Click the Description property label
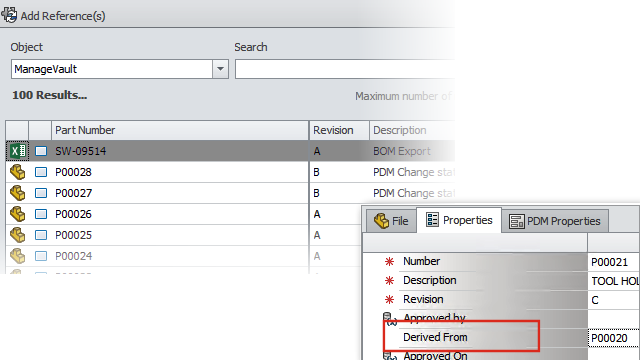Screen dimensions: 640x360 (x=430, y=280)
